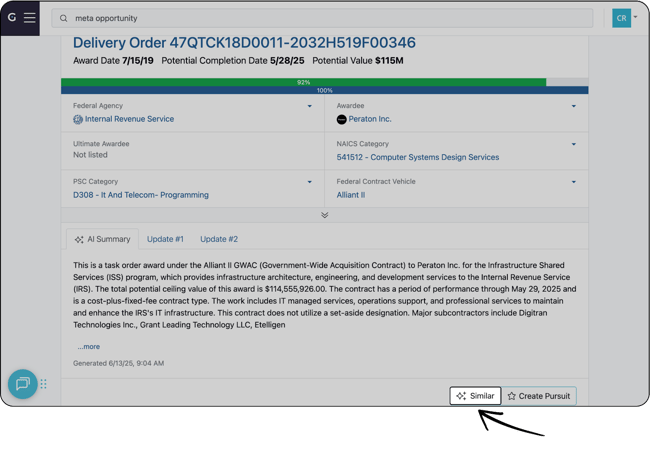This screenshot has width=650, height=450.
Task: Click the chat widget drag handle dots
Action: pos(44,384)
